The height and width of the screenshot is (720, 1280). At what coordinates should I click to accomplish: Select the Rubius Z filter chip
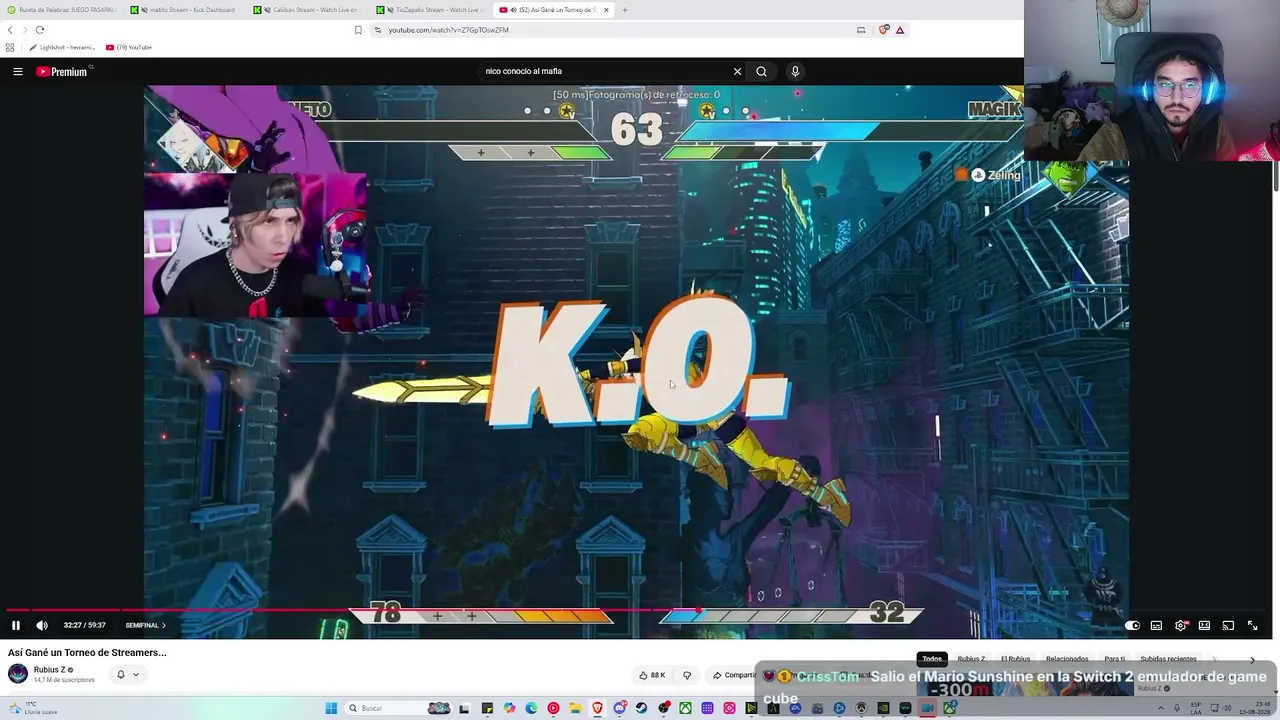(971, 659)
